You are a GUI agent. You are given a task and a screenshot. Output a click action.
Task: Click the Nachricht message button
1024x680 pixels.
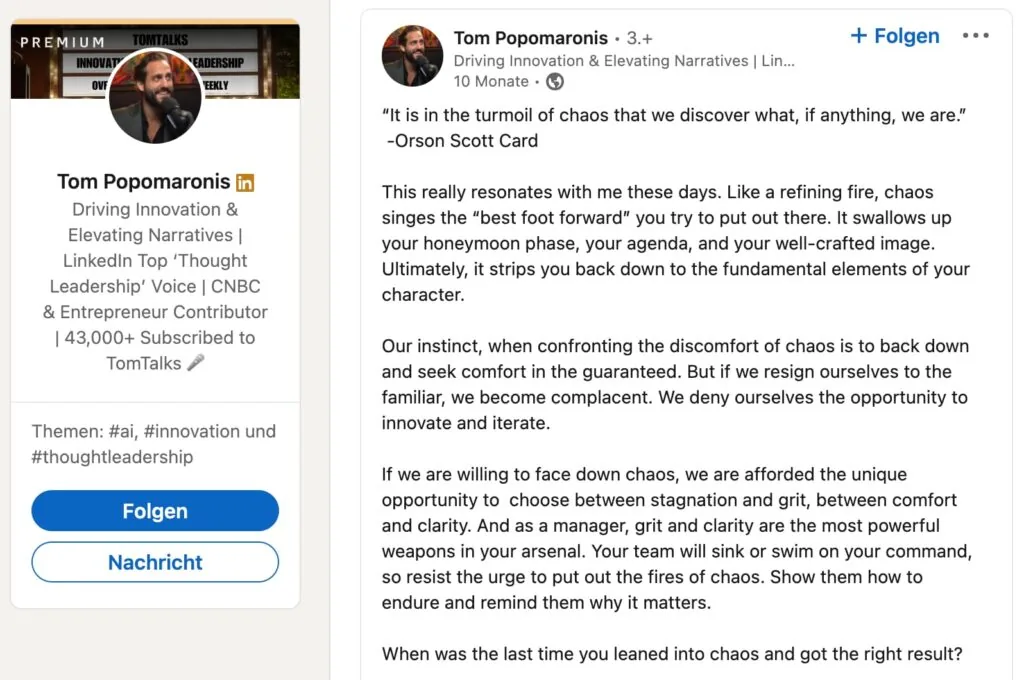pos(155,562)
